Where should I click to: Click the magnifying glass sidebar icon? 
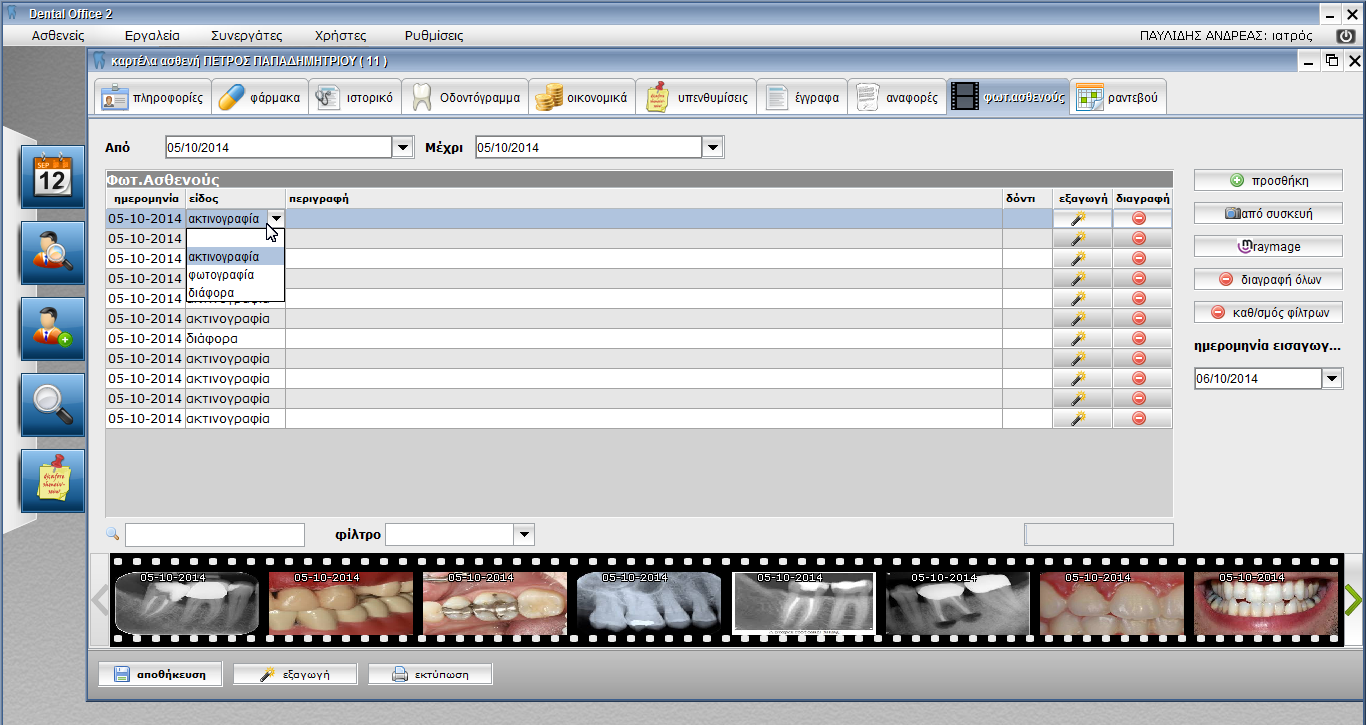pyautogui.click(x=52, y=404)
